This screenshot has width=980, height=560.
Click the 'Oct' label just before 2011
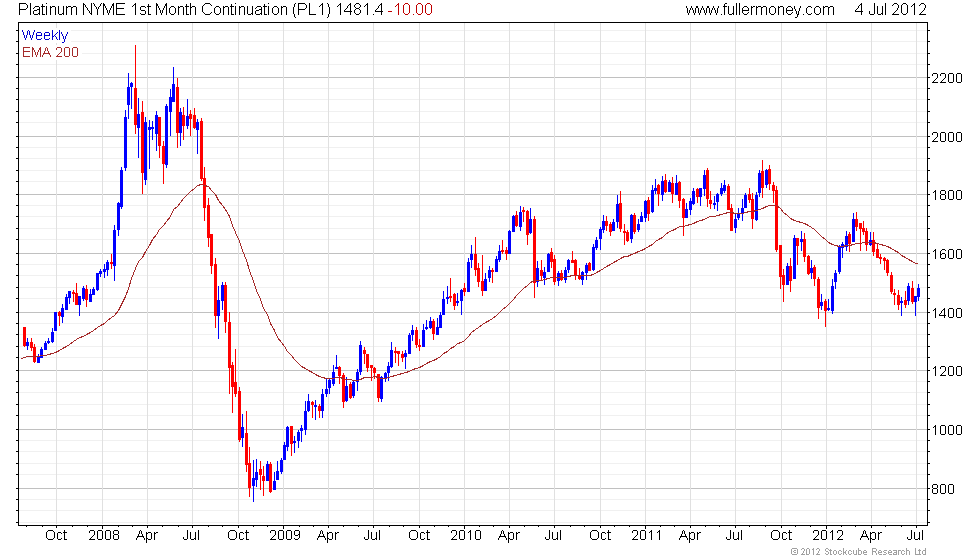[600, 536]
